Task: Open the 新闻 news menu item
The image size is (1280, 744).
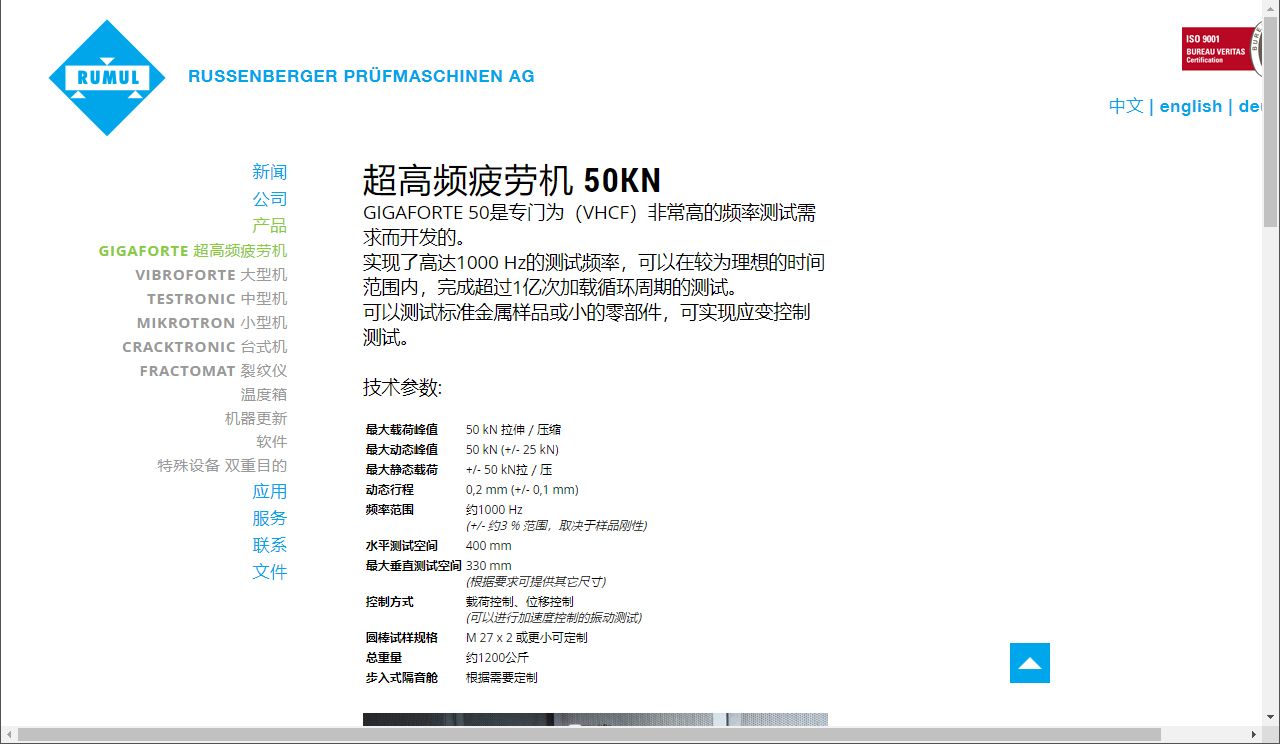Action: (269, 172)
